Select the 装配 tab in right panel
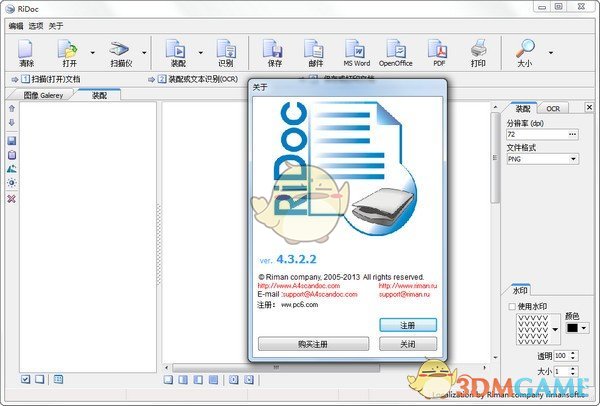The image size is (600, 406). (523, 109)
